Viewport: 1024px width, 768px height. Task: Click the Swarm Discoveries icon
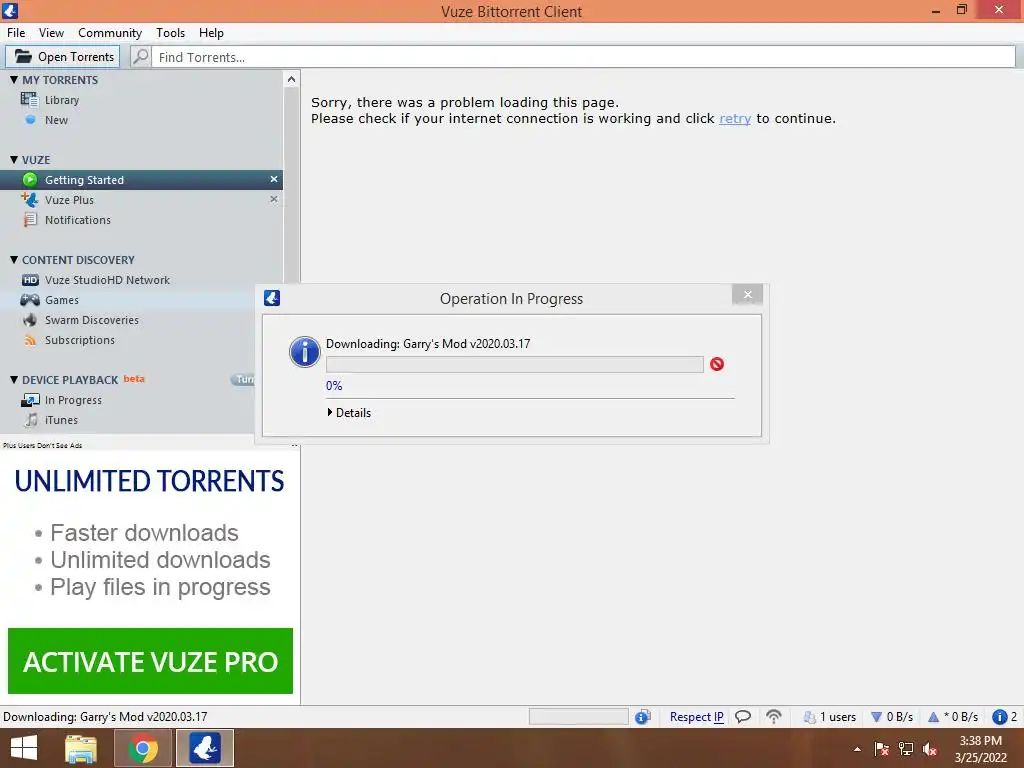click(30, 320)
